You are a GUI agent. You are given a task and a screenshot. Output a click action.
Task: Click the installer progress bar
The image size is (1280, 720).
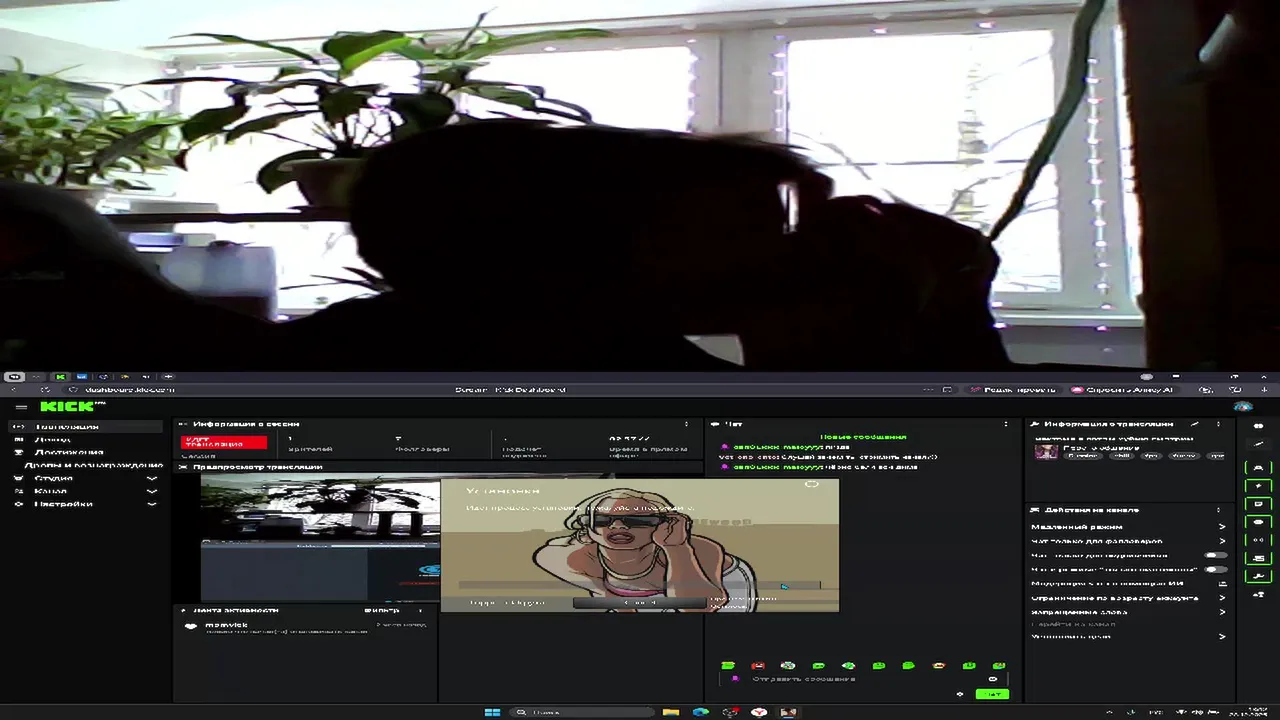coord(639,585)
